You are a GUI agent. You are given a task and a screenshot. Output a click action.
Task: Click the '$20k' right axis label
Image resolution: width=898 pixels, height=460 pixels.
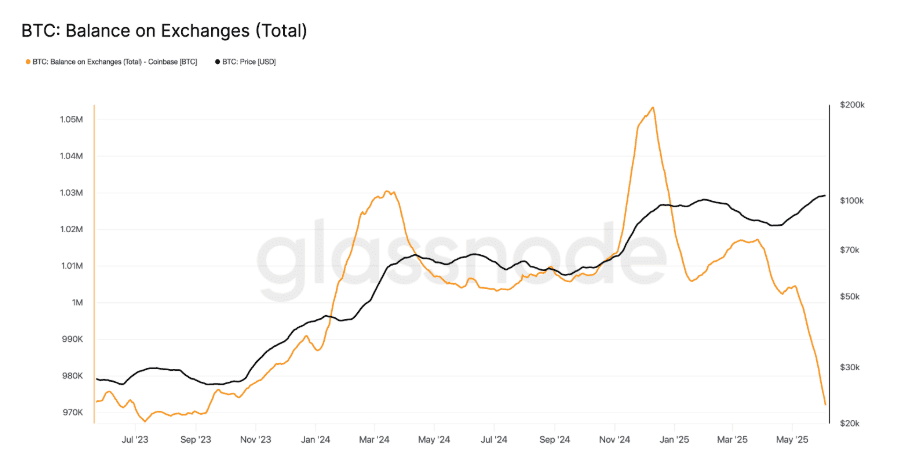tap(850, 424)
